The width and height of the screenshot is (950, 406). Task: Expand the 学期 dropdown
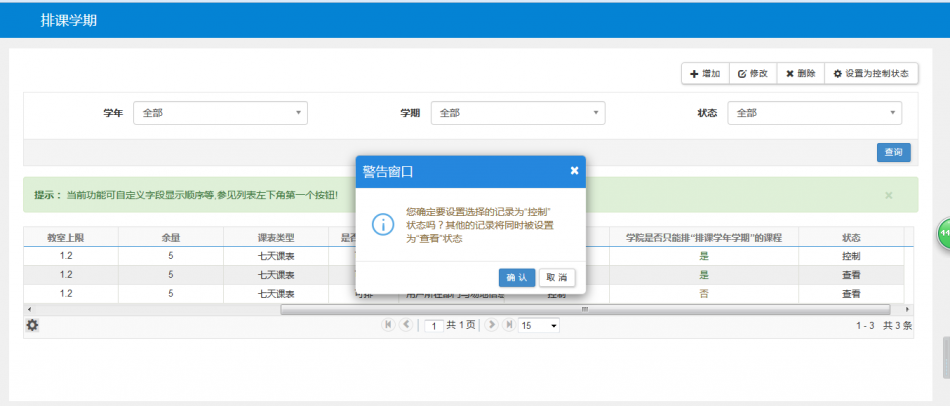point(517,113)
